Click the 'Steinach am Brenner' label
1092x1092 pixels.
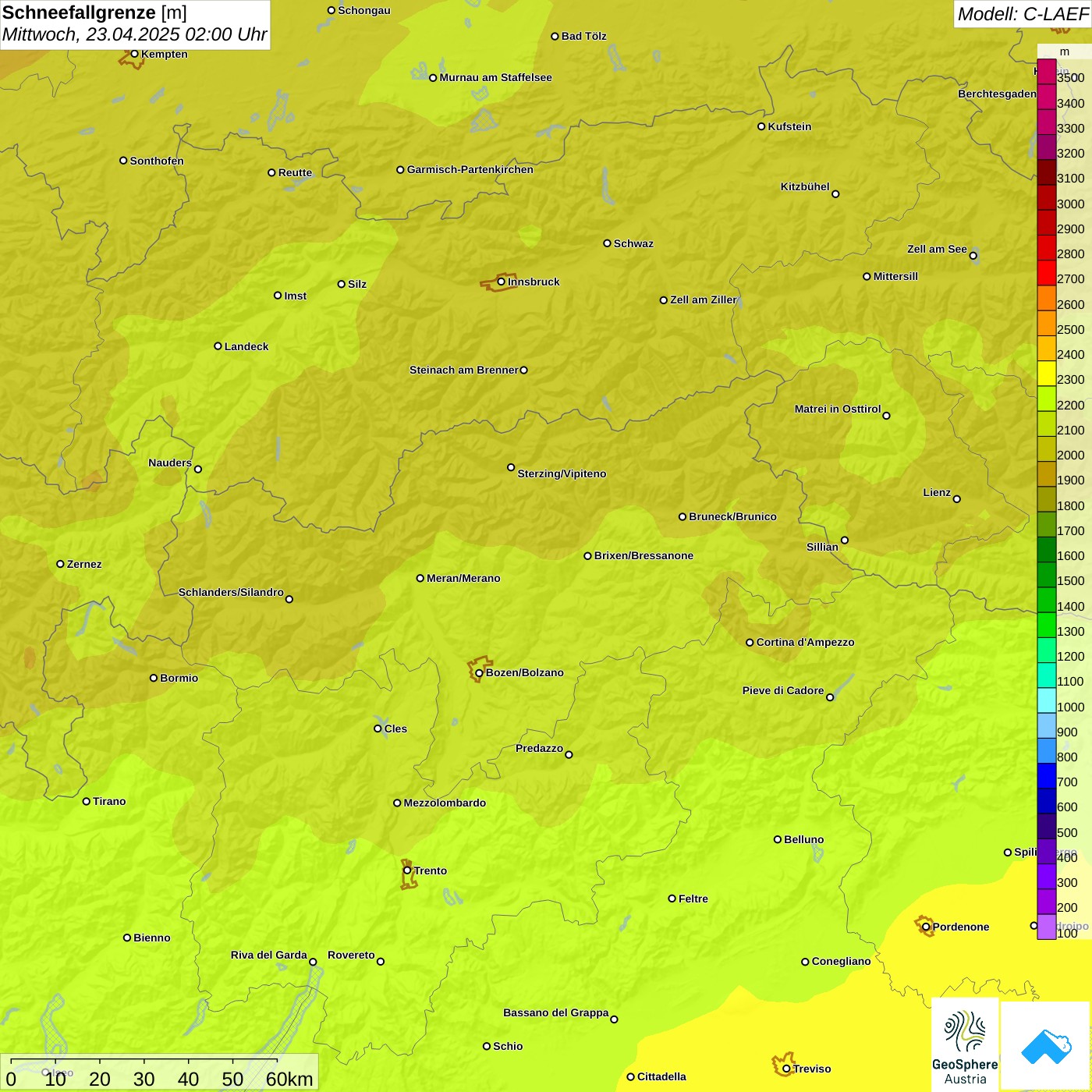pos(464,370)
